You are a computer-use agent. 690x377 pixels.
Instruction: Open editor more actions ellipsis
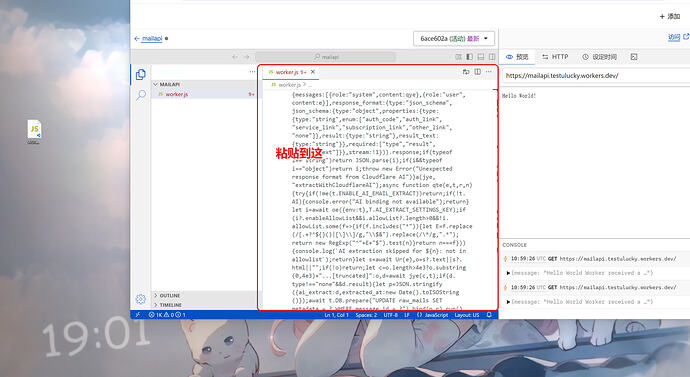(489, 72)
